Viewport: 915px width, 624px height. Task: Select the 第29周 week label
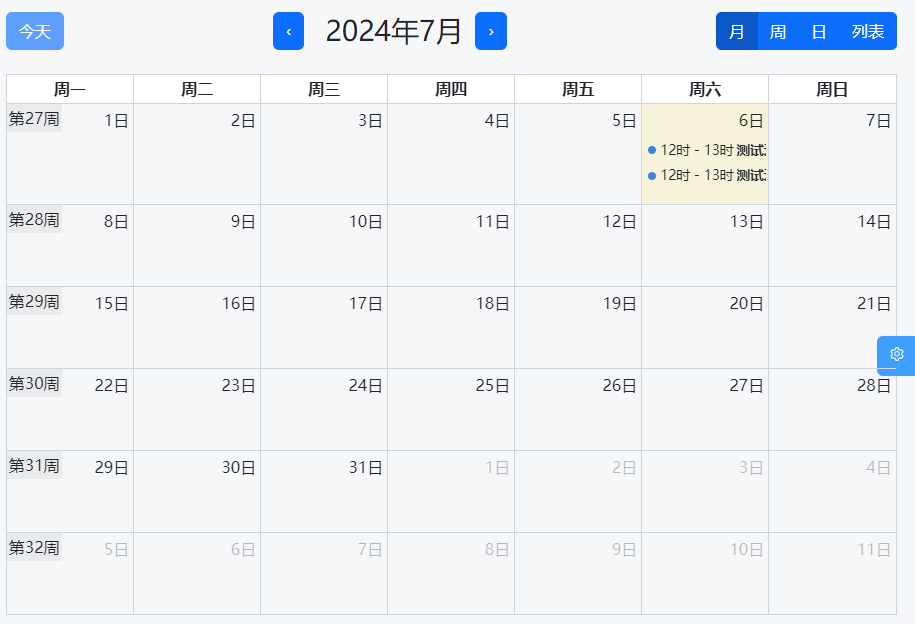point(34,301)
